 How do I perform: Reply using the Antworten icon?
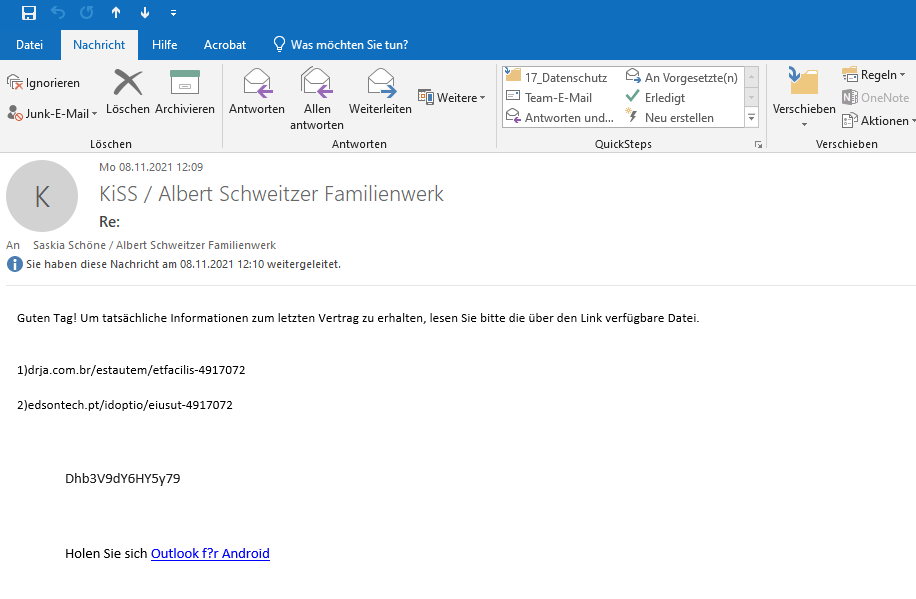[257, 91]
